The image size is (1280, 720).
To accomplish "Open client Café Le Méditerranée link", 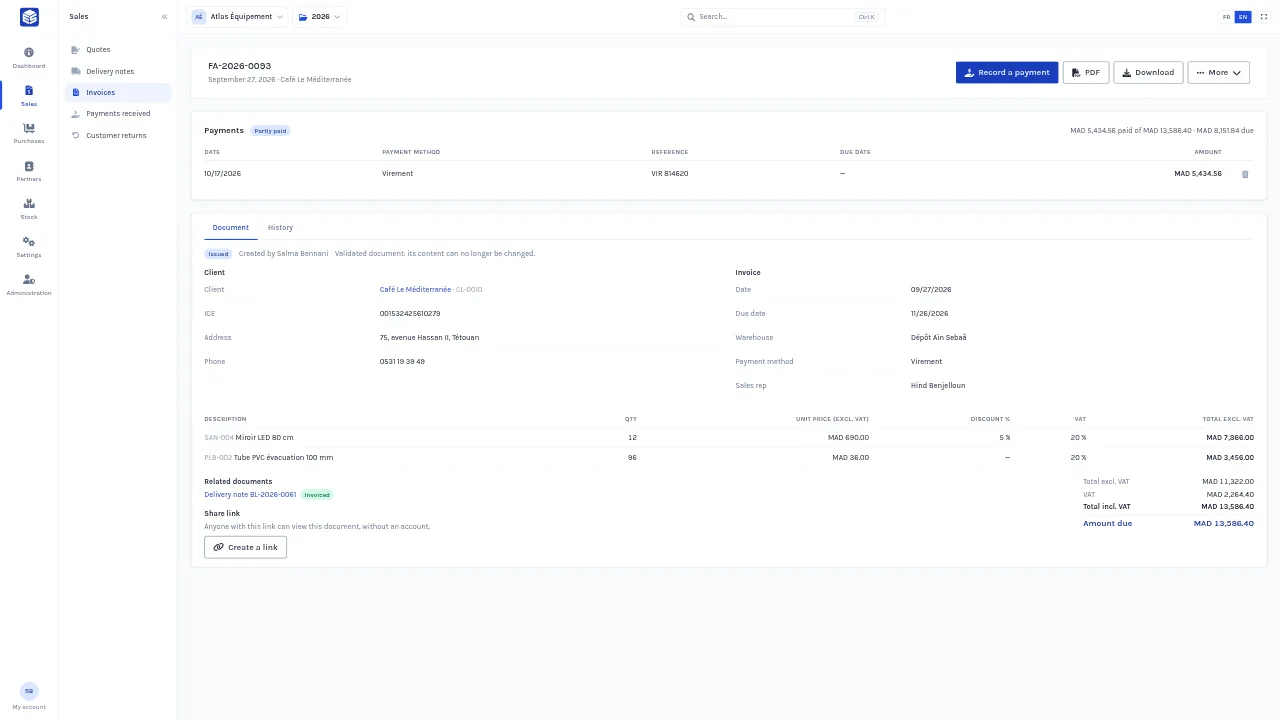I will pos(415,290).
